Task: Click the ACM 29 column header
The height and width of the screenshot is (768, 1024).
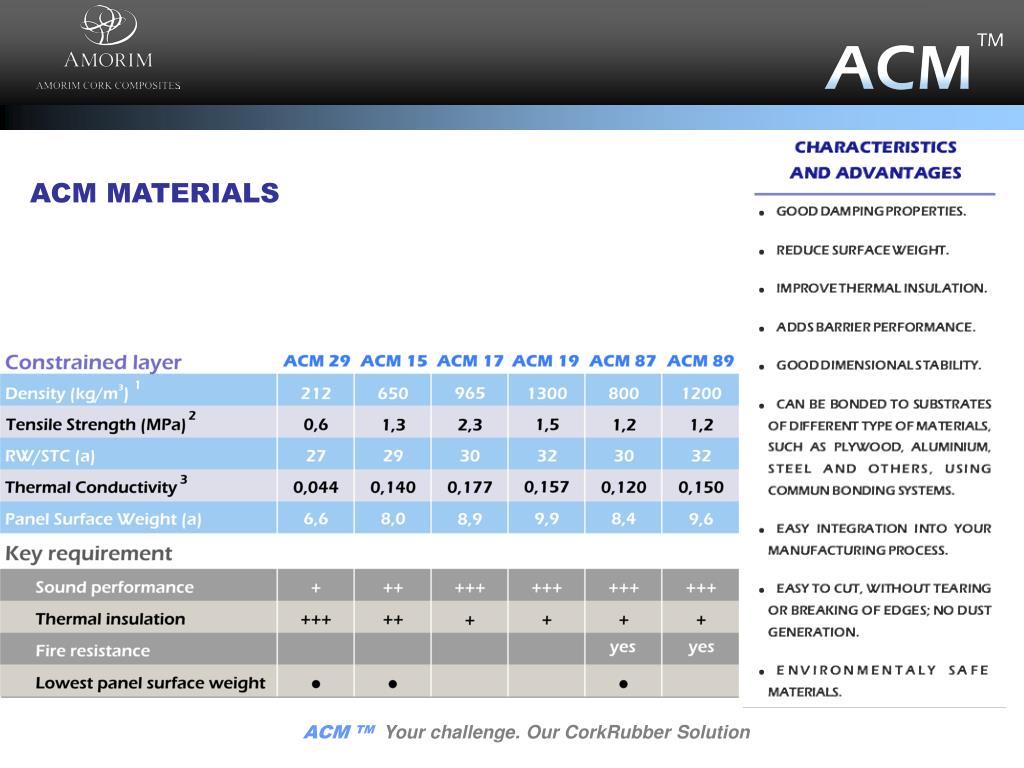Action: pos(317,361)
